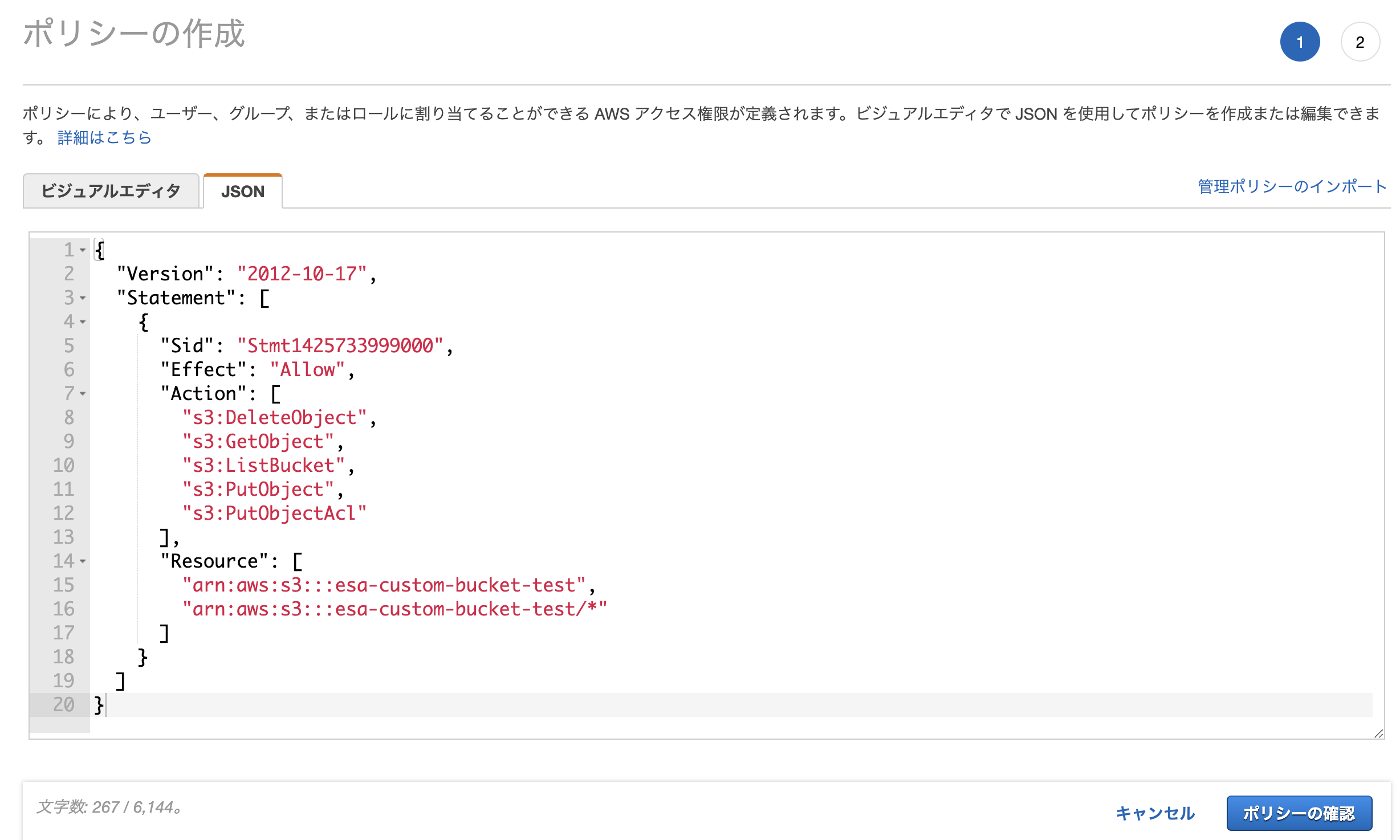
Task: Click line number 12 in the gutter
Action: (64, 513)
